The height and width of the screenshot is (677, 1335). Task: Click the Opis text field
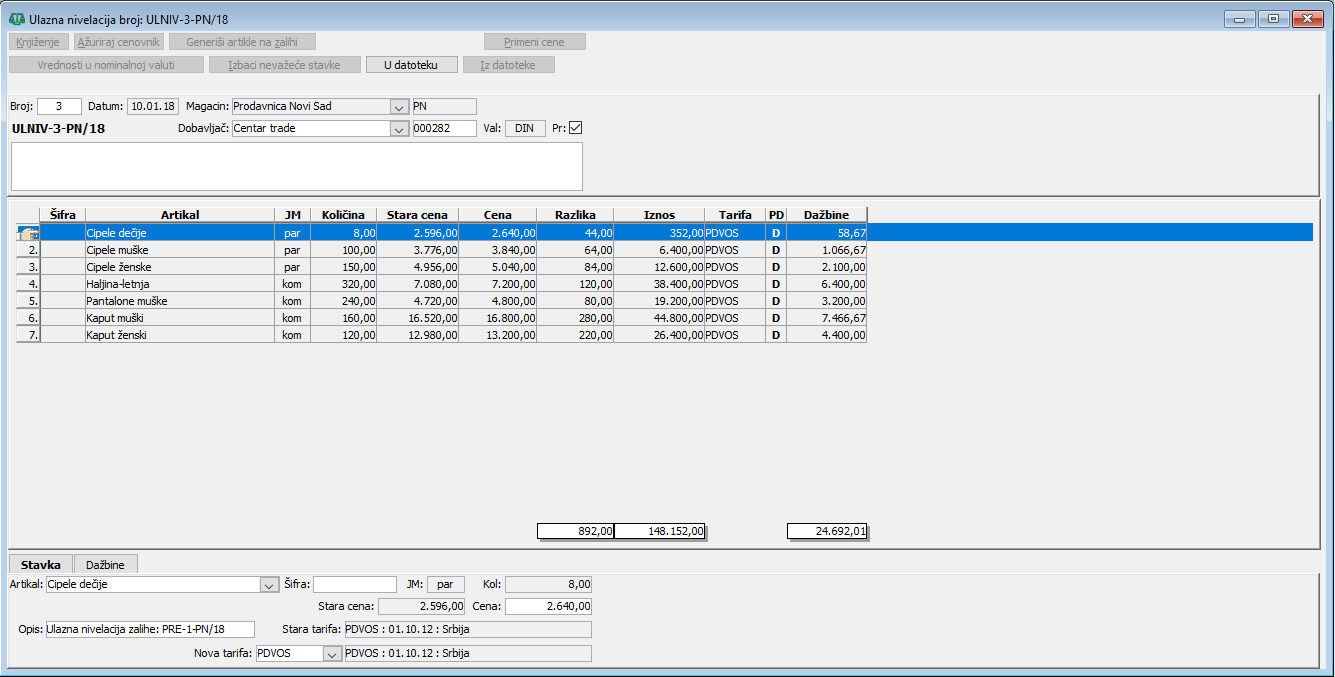[150, 629]
